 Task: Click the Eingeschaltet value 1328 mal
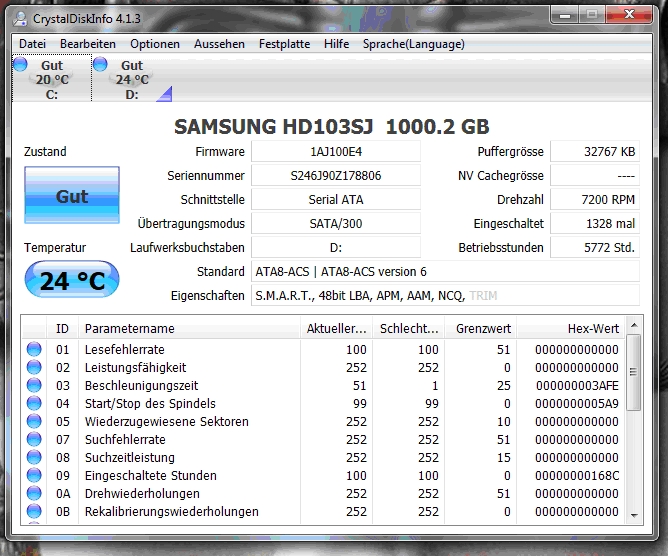coord(595,223)
